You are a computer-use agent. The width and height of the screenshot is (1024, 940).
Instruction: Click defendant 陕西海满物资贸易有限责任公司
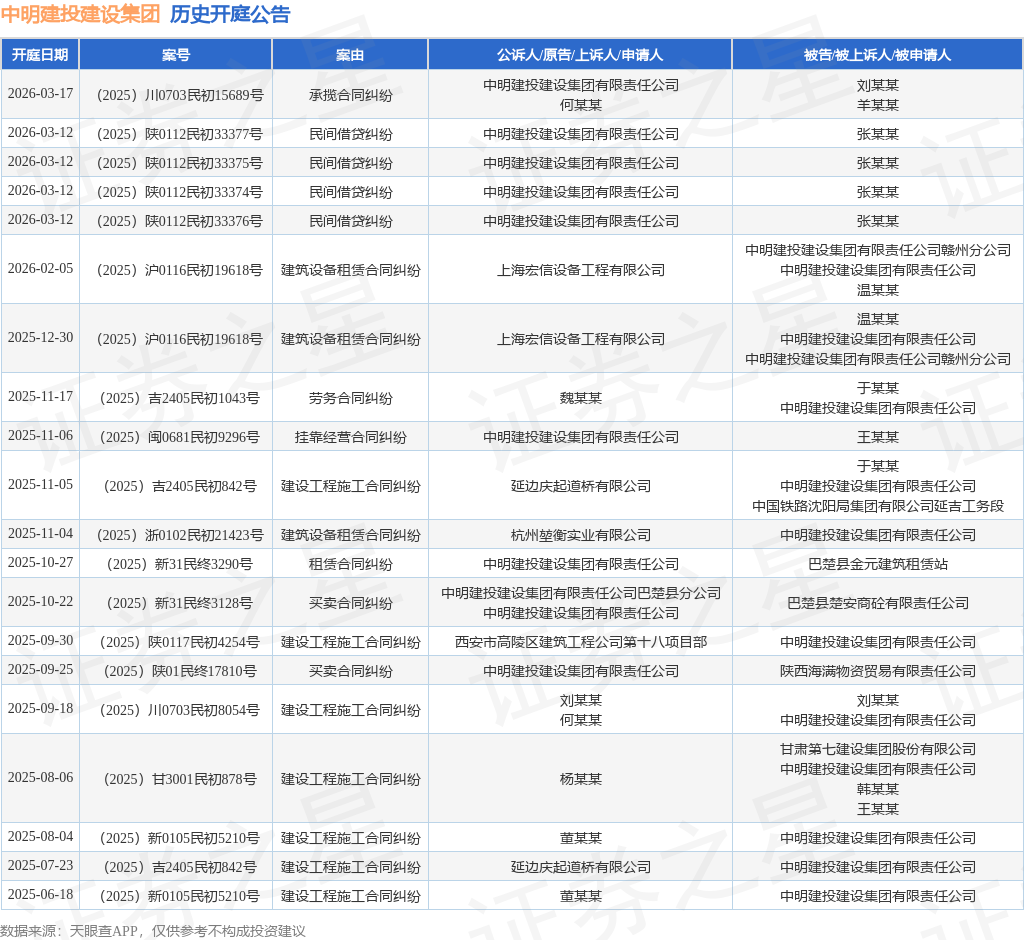tap(878, 671)
